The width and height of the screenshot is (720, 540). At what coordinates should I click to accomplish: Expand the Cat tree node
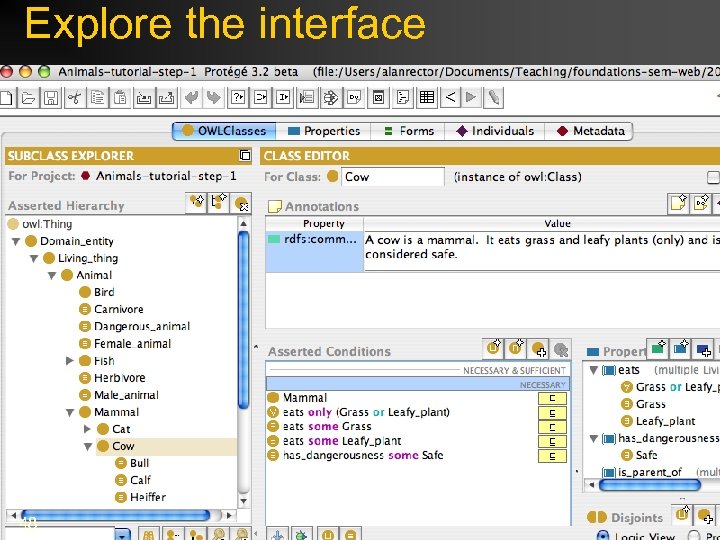click(x=88, y=429)
